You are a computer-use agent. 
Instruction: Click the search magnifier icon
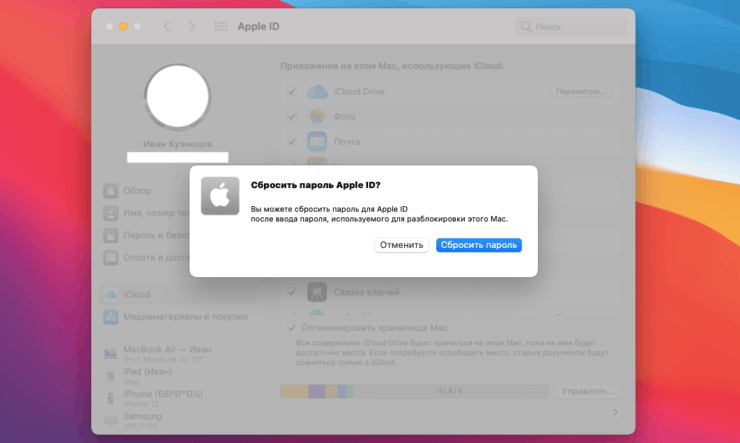pyautogui.click(x=526, y=26)
